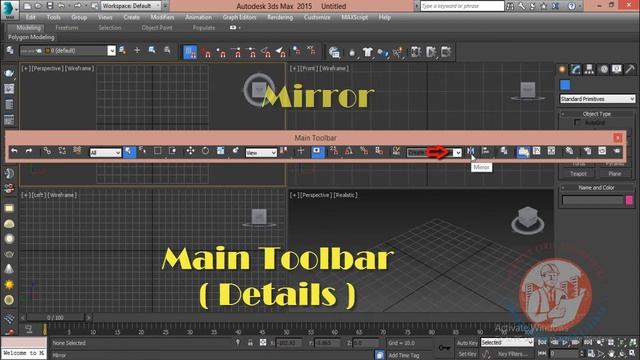Open the Select by Name dialog
The image size is (640, 360).
(x=142, y=151)
